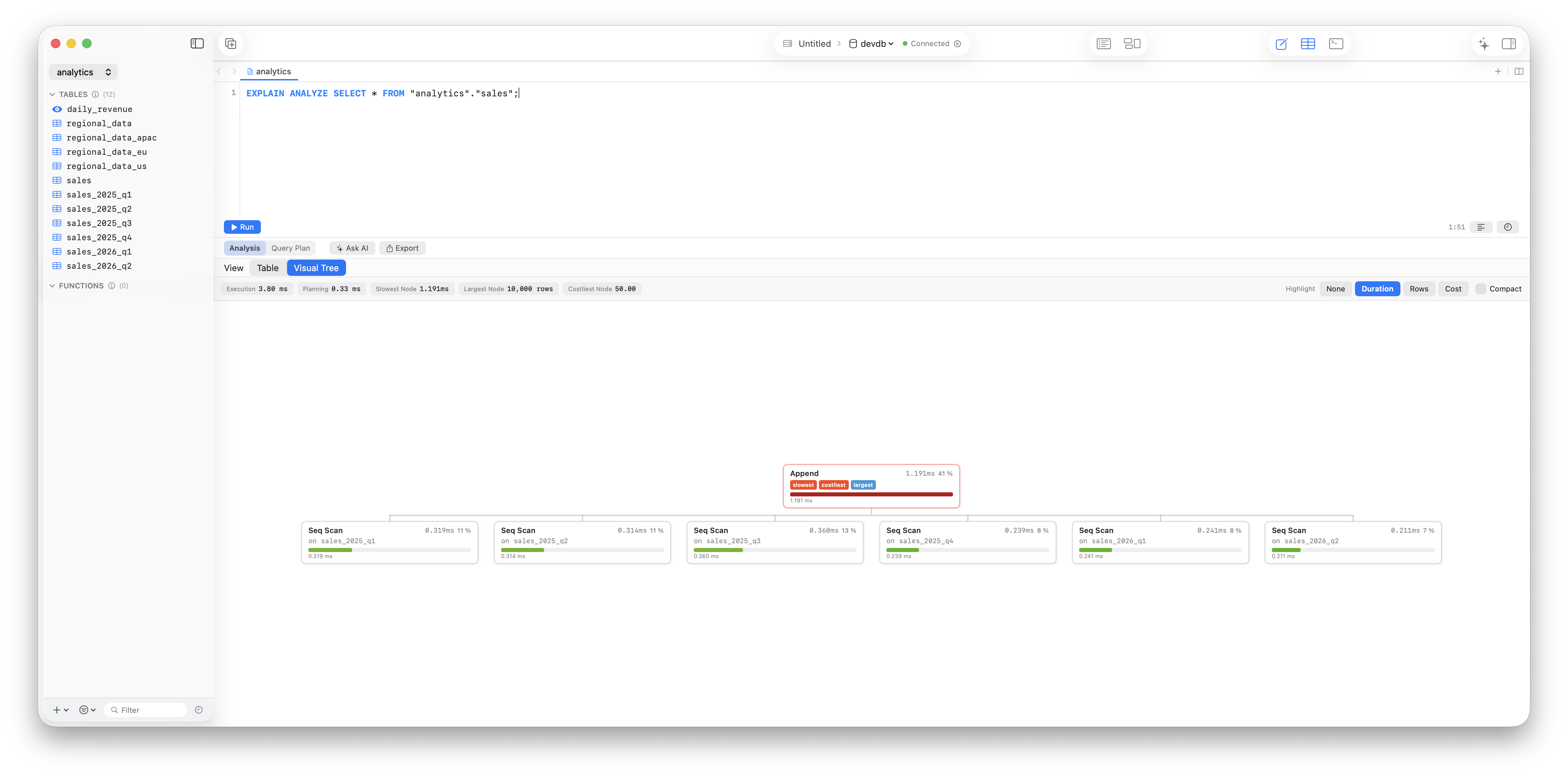Open query history clock icon

pos(1508,227)
